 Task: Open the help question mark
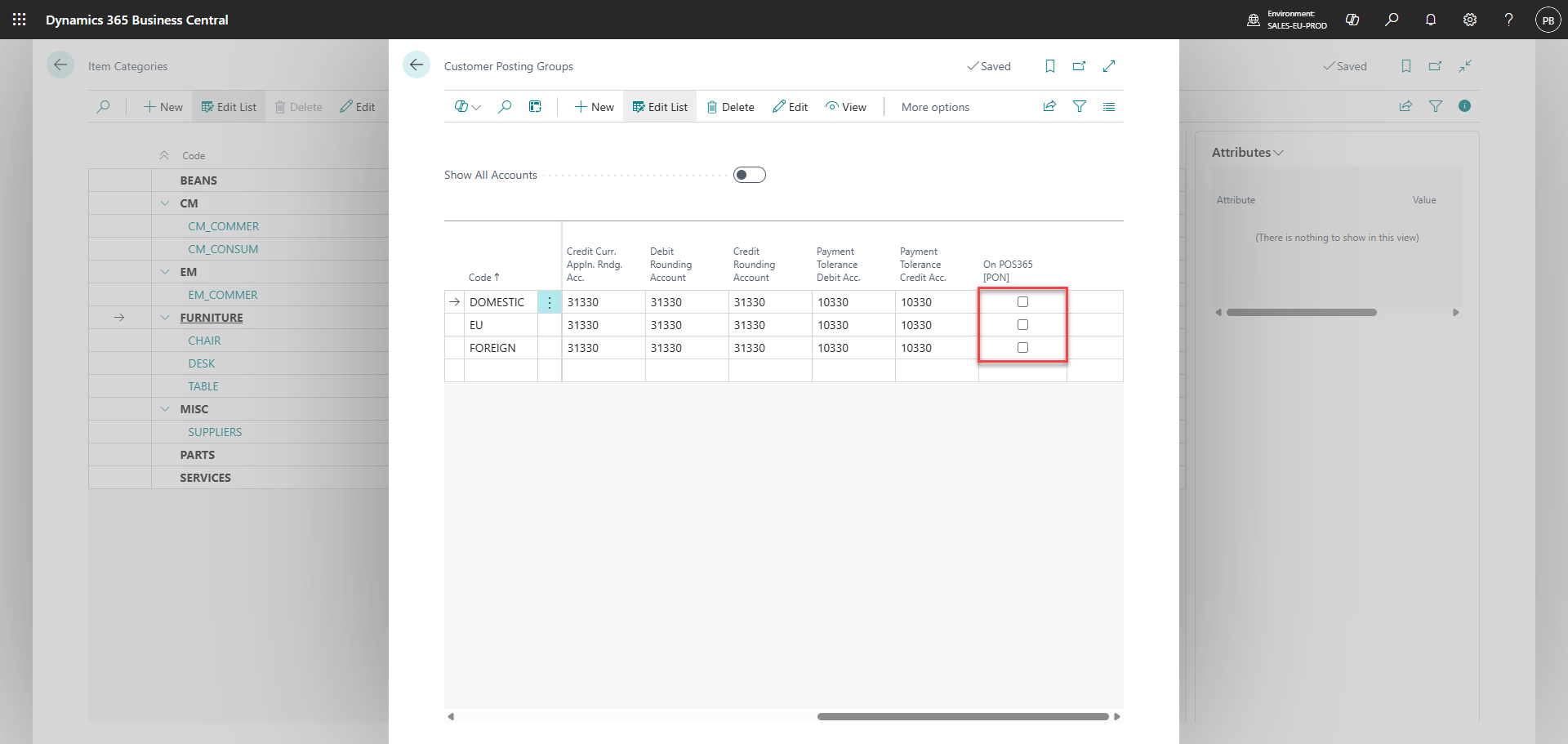click(1509, 20)
